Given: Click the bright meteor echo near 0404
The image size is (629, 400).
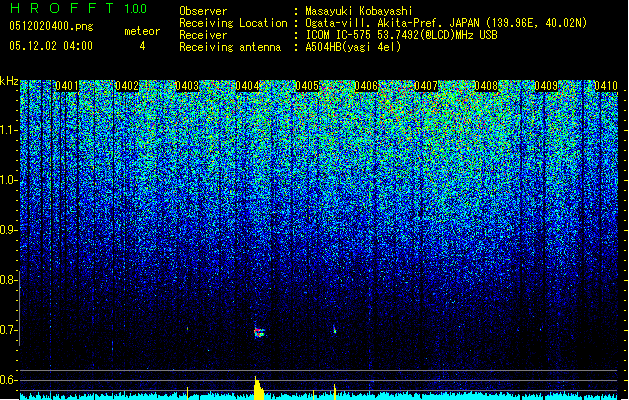Looking at the screenshot, I should (259, 332).
